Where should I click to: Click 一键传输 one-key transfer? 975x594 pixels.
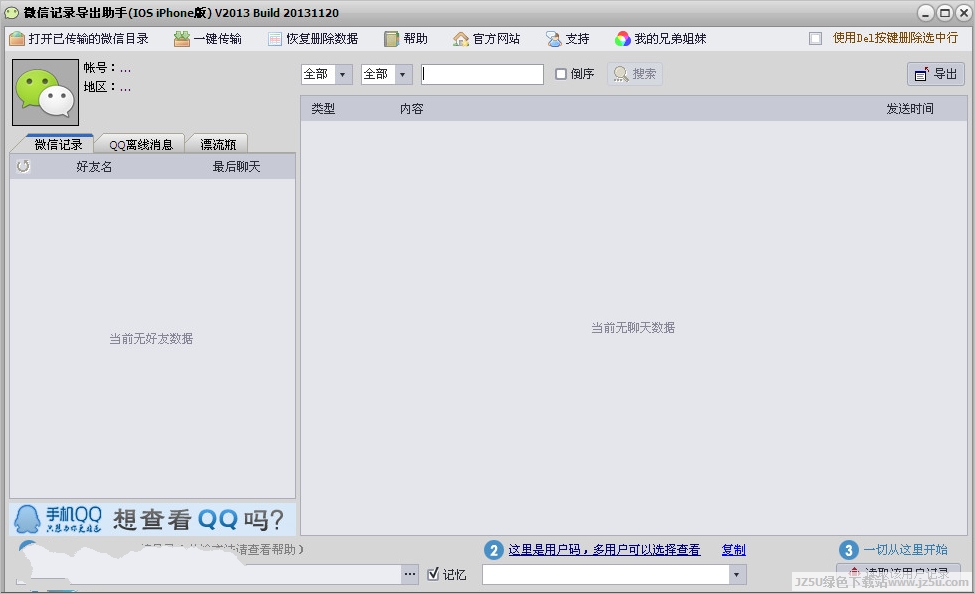[x=207, y=39]
